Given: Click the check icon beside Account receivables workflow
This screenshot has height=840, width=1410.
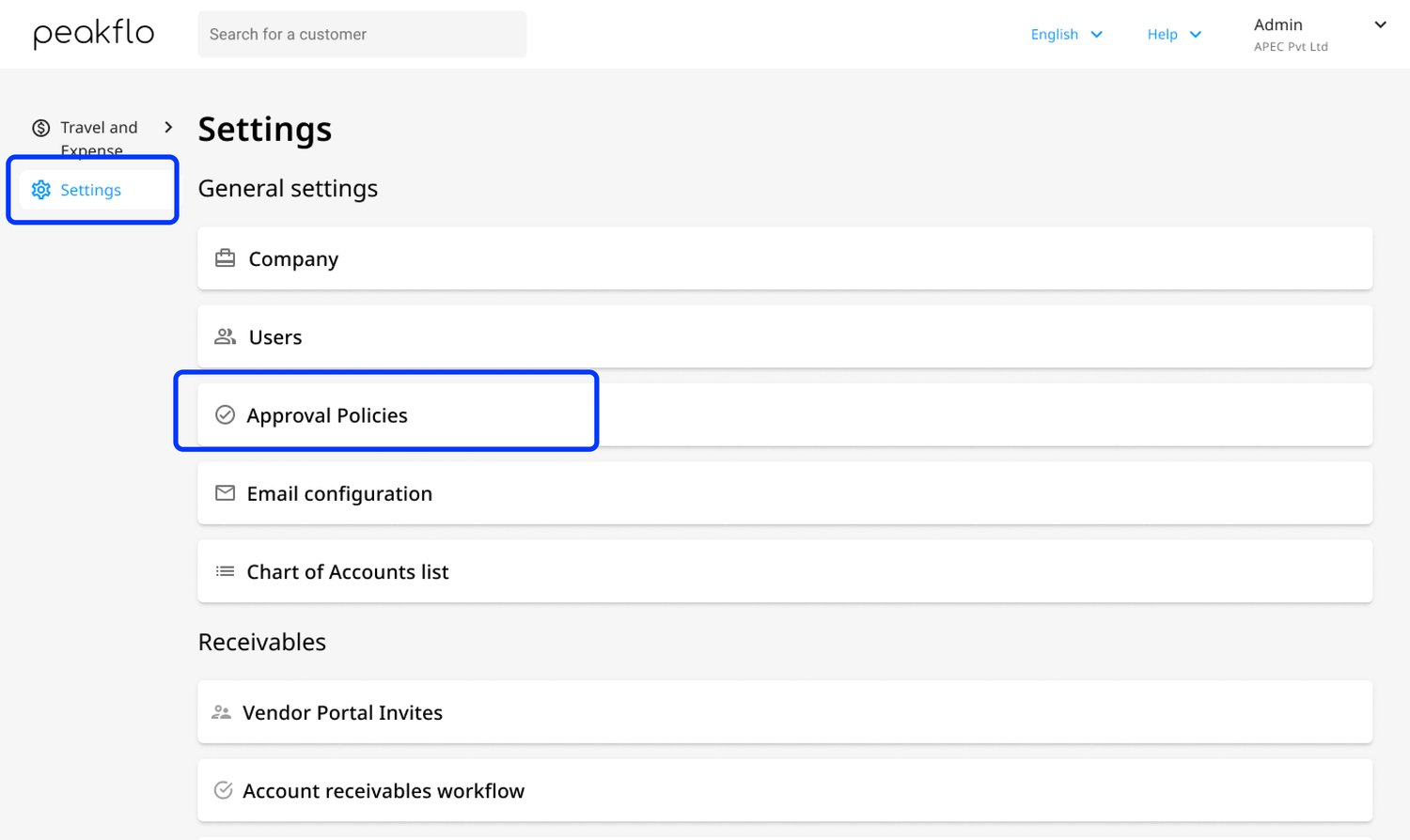Looking at the screenshot, I should (x=223, y=790).
